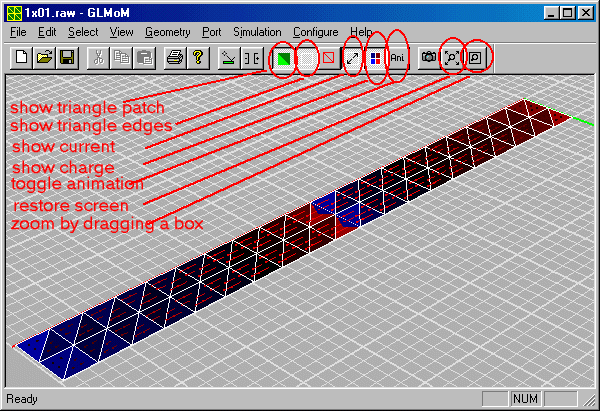Open the Port menu
The height and width of the screenshot is (411, 600).
tap(211, 32)
